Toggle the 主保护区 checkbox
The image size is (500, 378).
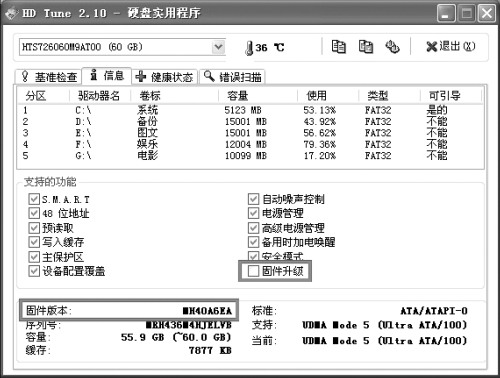pos(34,257)
